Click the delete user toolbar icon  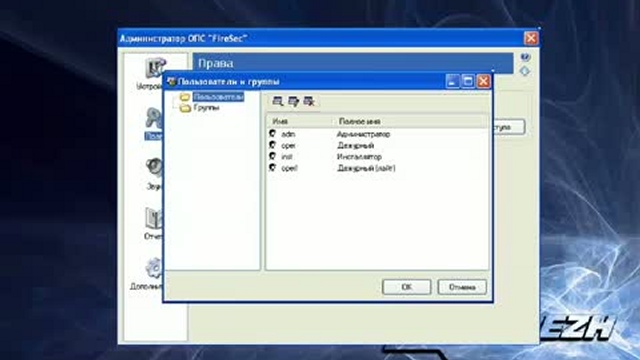(309, 102)
